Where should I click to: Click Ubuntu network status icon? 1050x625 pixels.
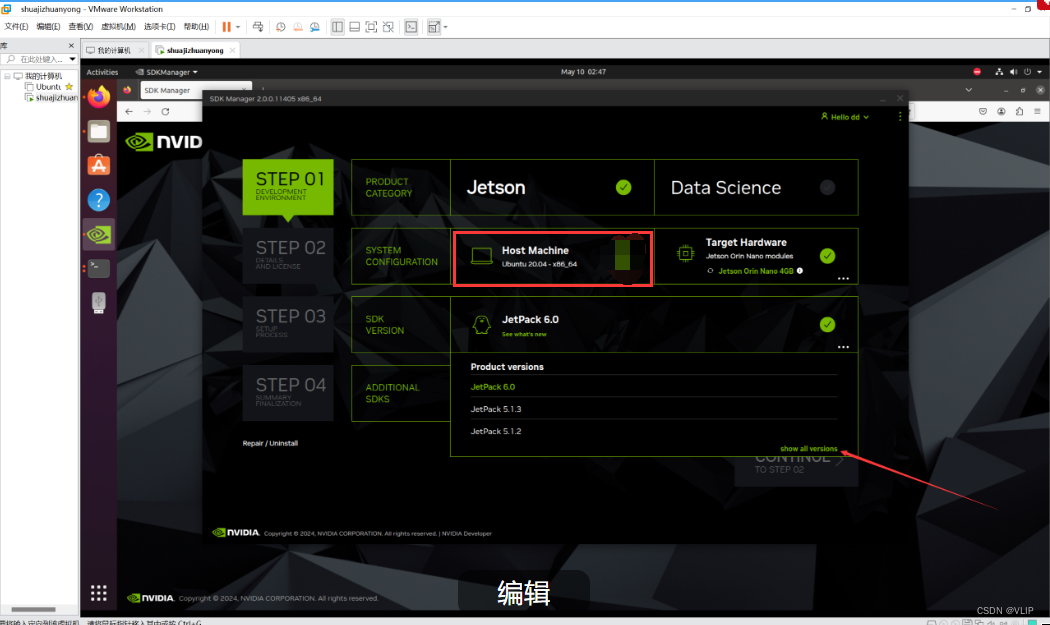[x=999, y=72]
